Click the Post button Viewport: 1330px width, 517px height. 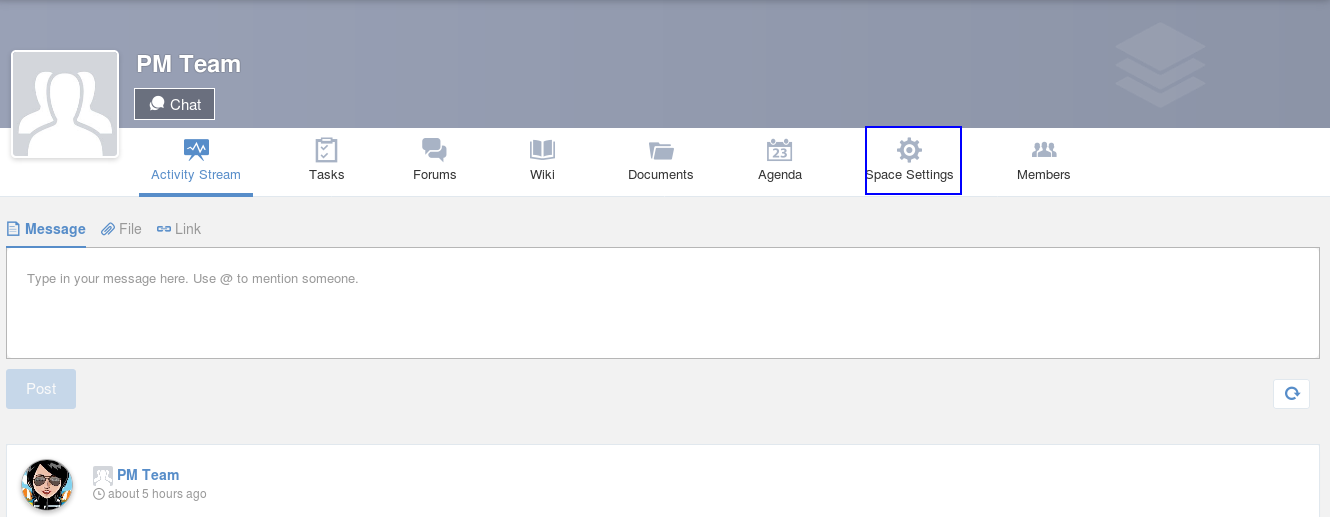[x=41, y=389]
